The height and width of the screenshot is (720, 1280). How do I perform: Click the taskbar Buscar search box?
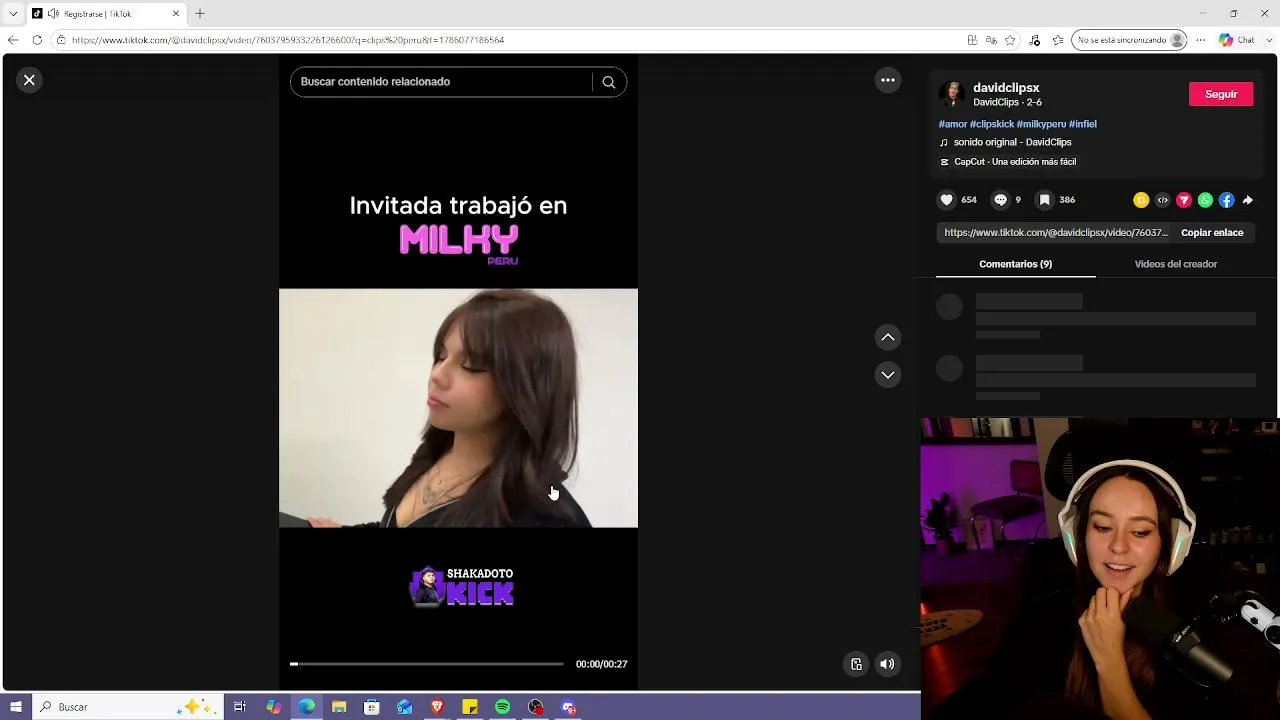click(x=128, y=707)
